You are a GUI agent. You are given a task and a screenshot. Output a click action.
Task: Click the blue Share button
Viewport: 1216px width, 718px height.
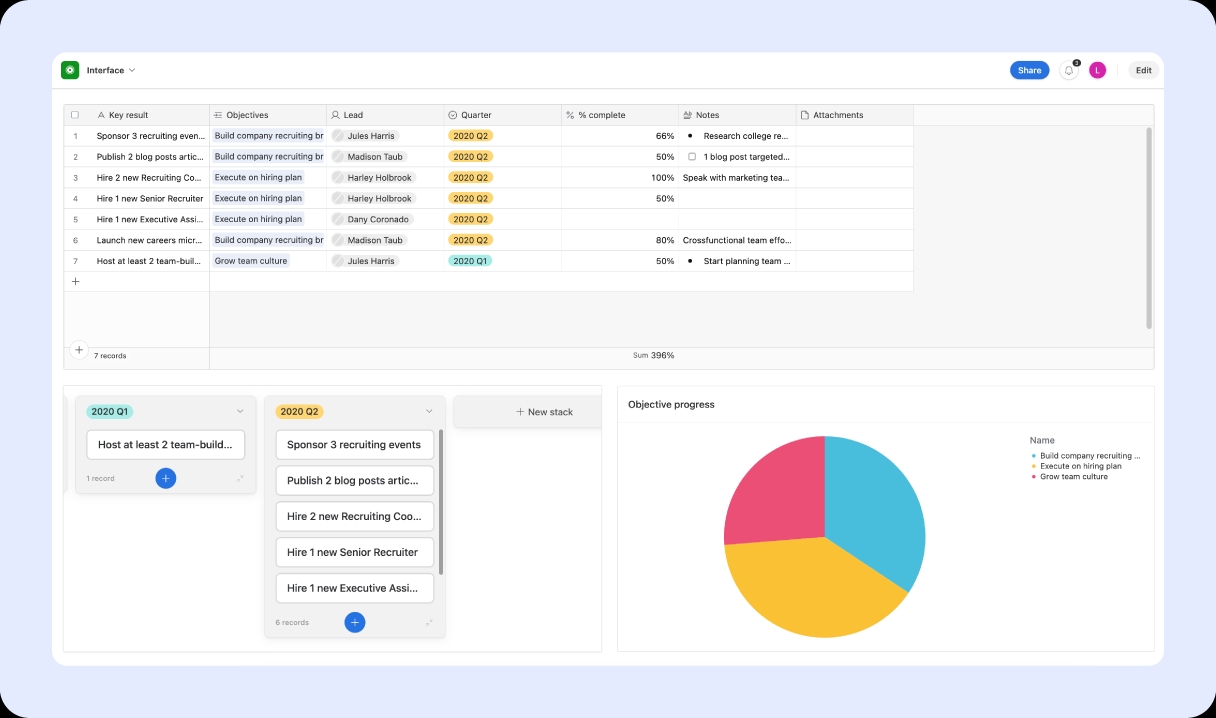[x=1029, y=70]
